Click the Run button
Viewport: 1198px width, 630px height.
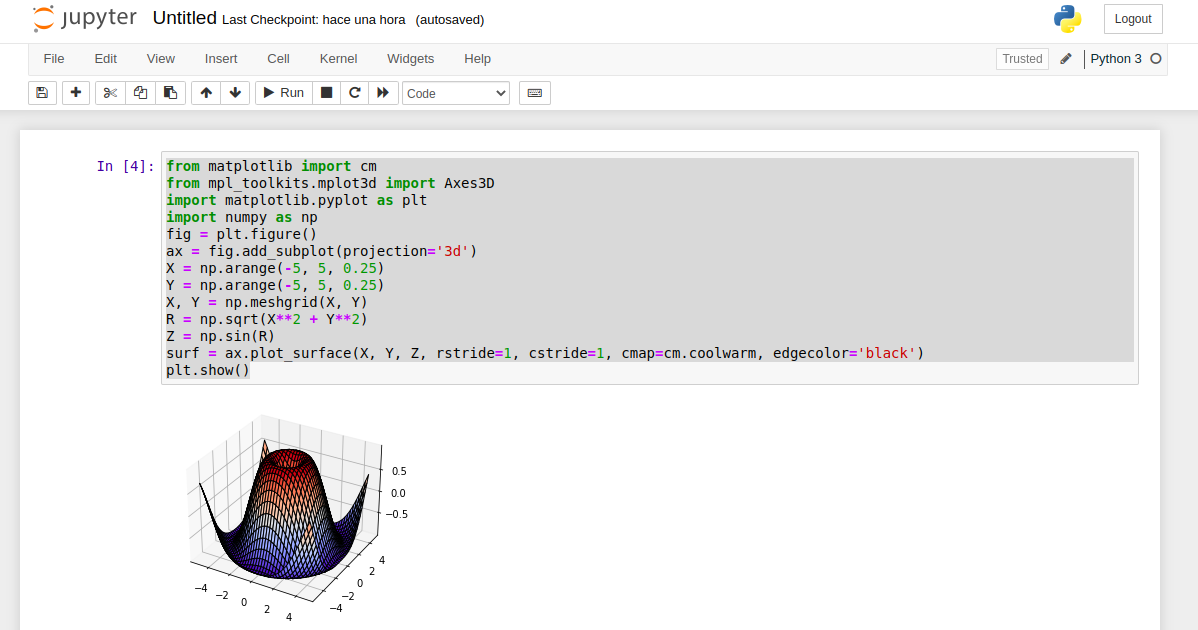[x=282, y=93]
